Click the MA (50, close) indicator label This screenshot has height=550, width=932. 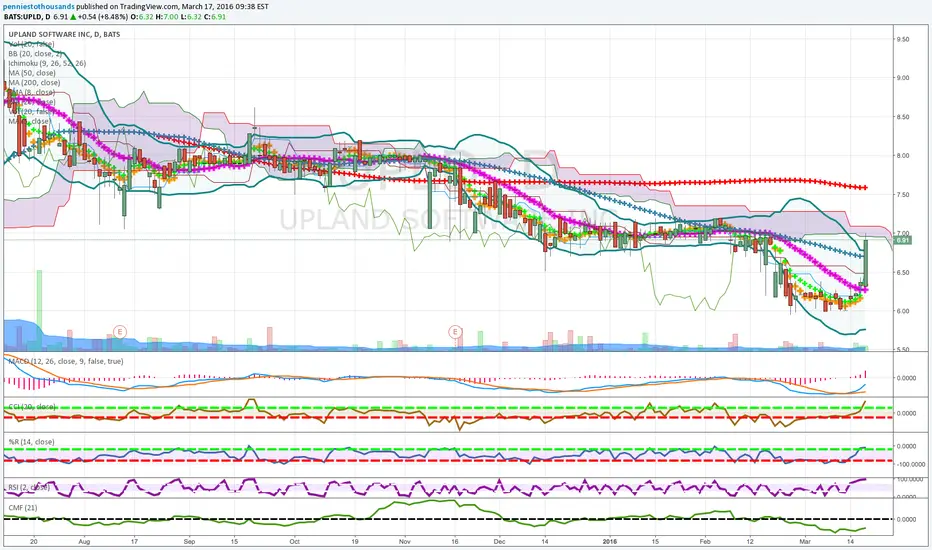click(x=32, y=73)
